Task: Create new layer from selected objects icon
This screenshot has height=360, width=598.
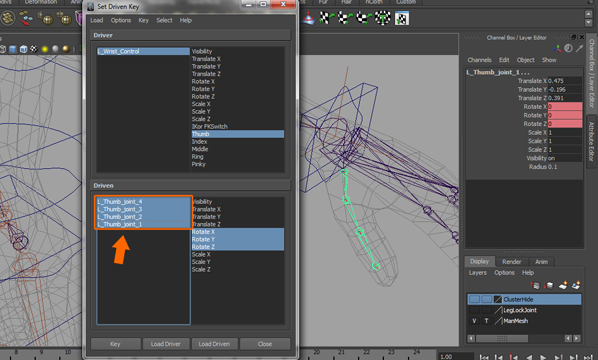Action: click(x=576, y=285)
